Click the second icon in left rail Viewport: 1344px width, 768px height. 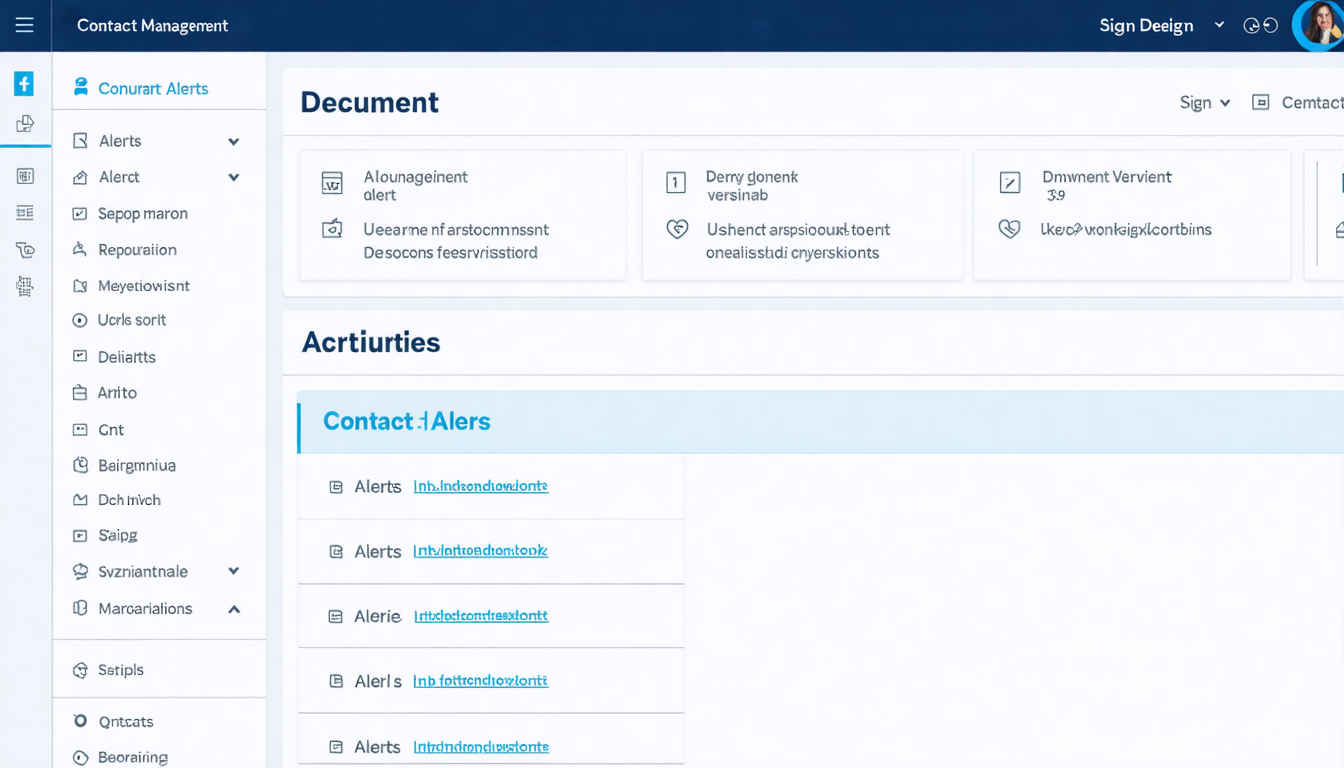pyautogui.click(x=25, y=124)
